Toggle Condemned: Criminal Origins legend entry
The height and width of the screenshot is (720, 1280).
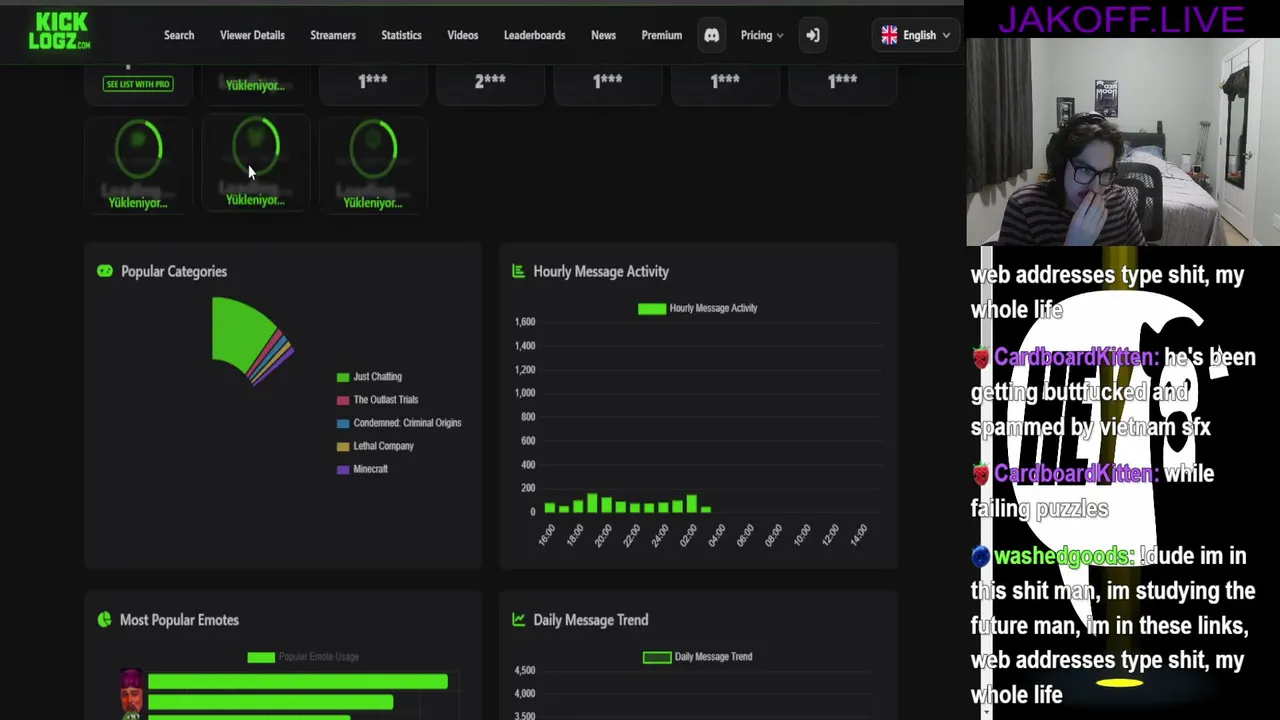pyautogui.click(x=399, y=423)
